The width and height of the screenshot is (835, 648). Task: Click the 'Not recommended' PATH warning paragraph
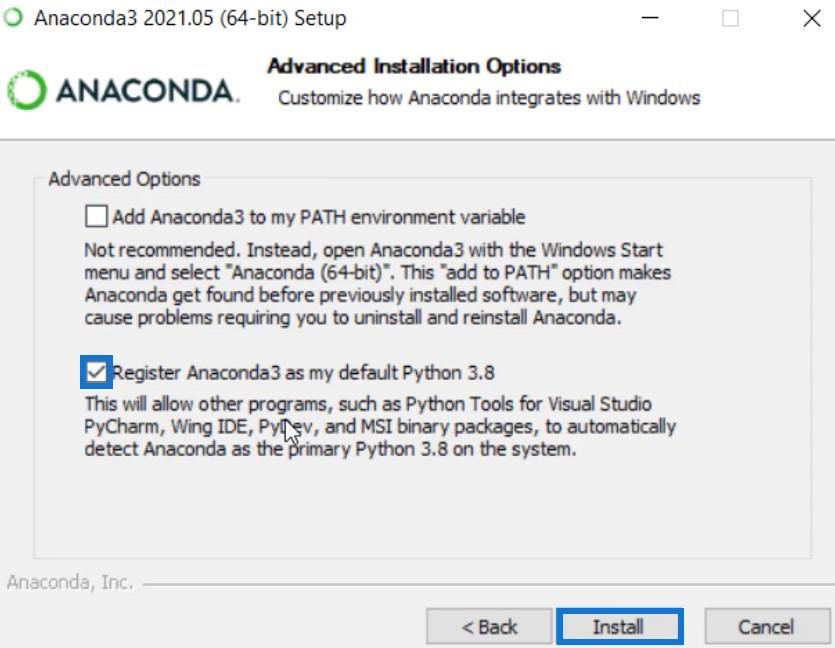click(x=377, y=284)
